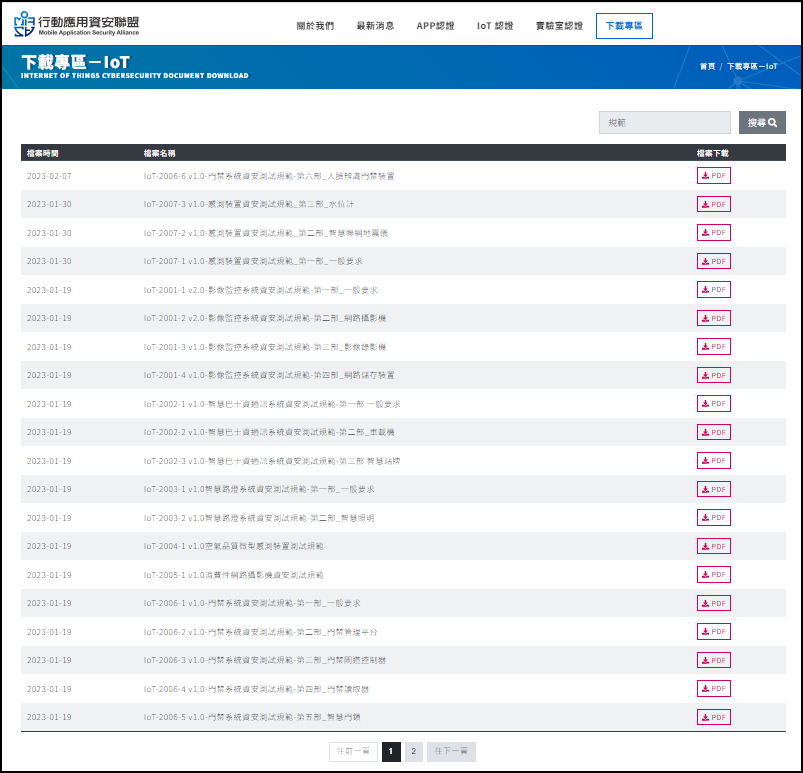Select the IoT-2007-1 v1.0 file name

253,261
